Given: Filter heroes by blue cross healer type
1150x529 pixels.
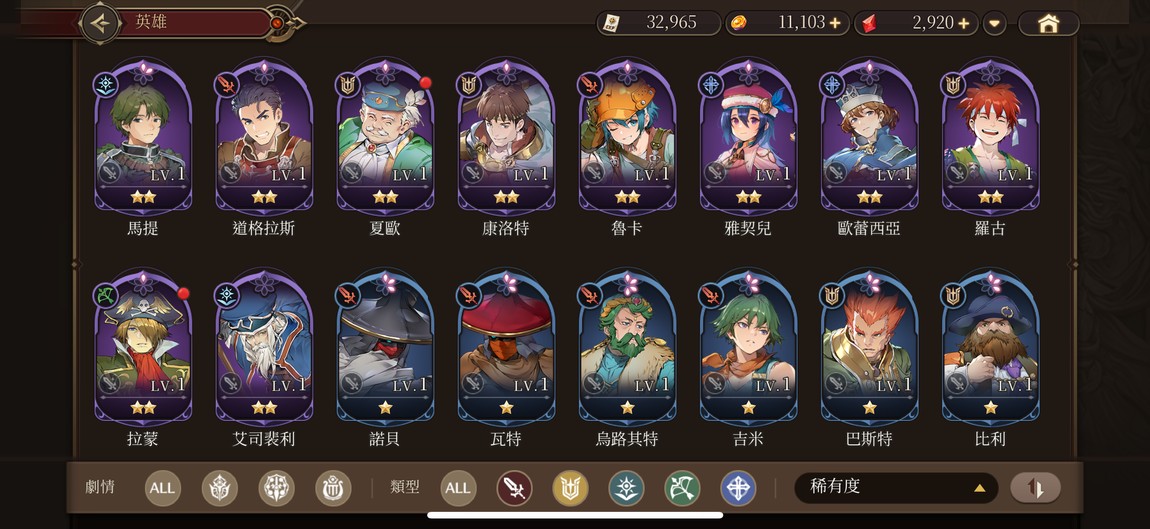Looking at the screenshot, I should (739, 489).
